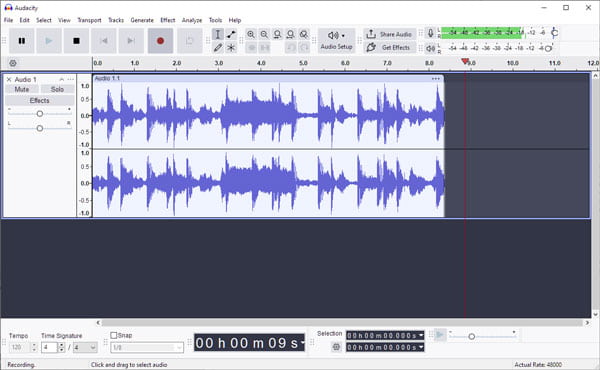
Task: Open the time signature denominator dropdown
Action: click(85, 347)
